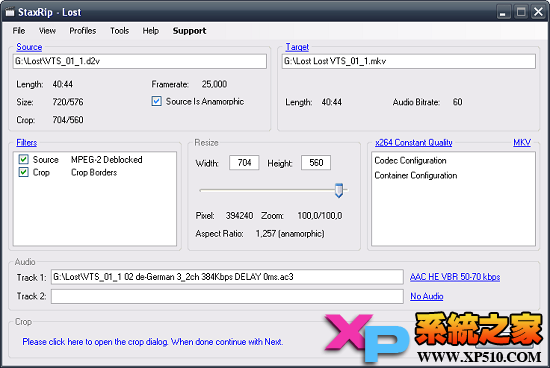Select Container Configuration entry
The image size is (550, 368).
point(416,175)
